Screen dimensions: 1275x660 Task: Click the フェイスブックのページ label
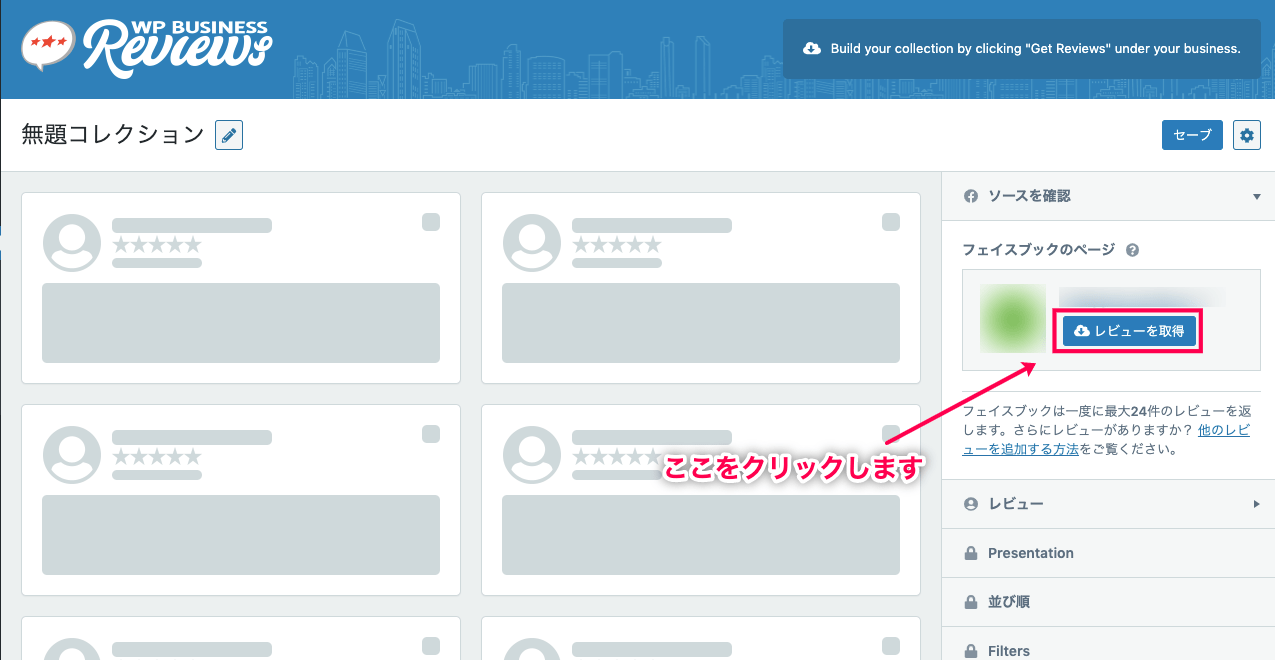tap(1038, 250)
